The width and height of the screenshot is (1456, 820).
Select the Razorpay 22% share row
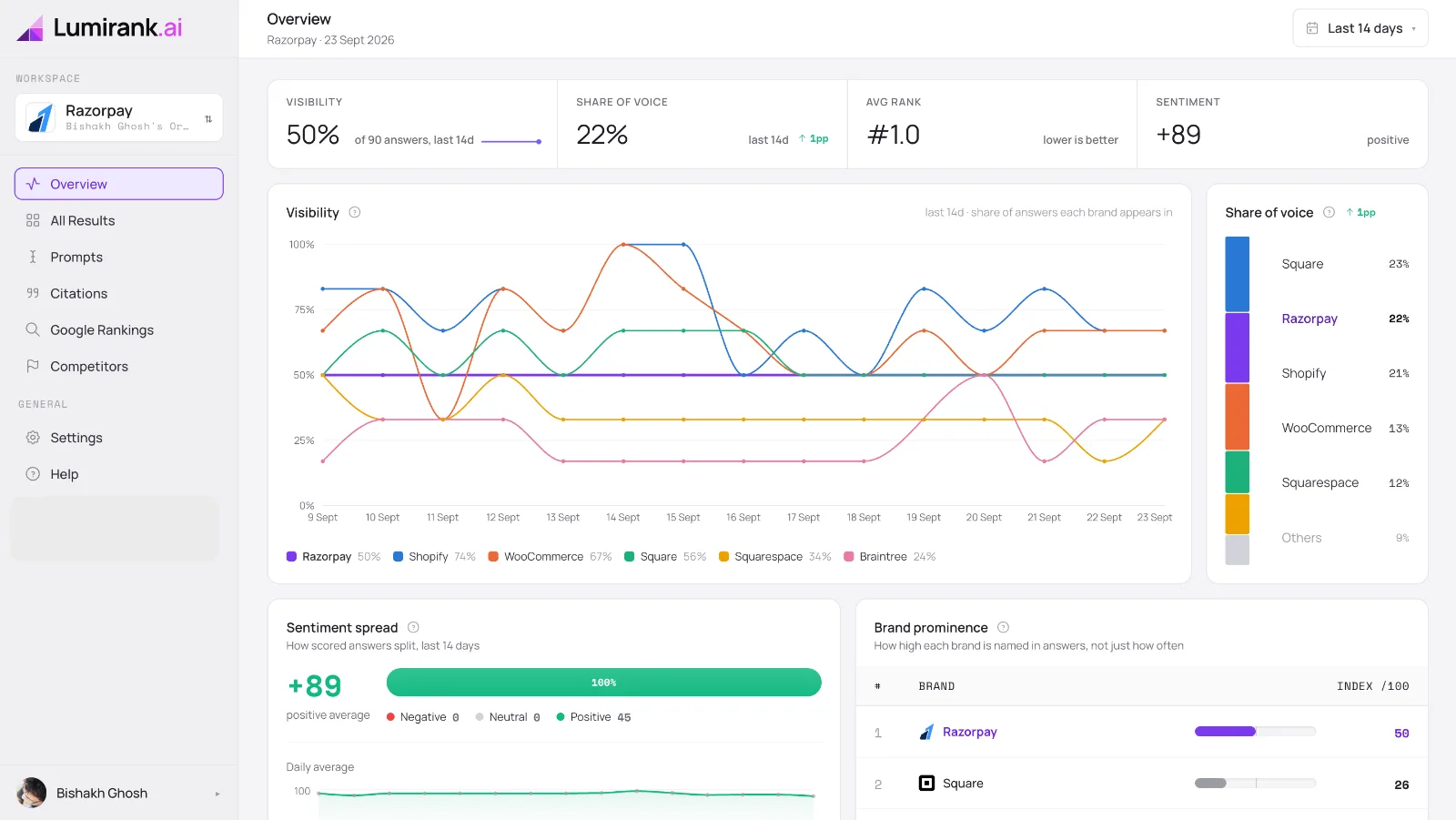click(x=1345, y=319)
